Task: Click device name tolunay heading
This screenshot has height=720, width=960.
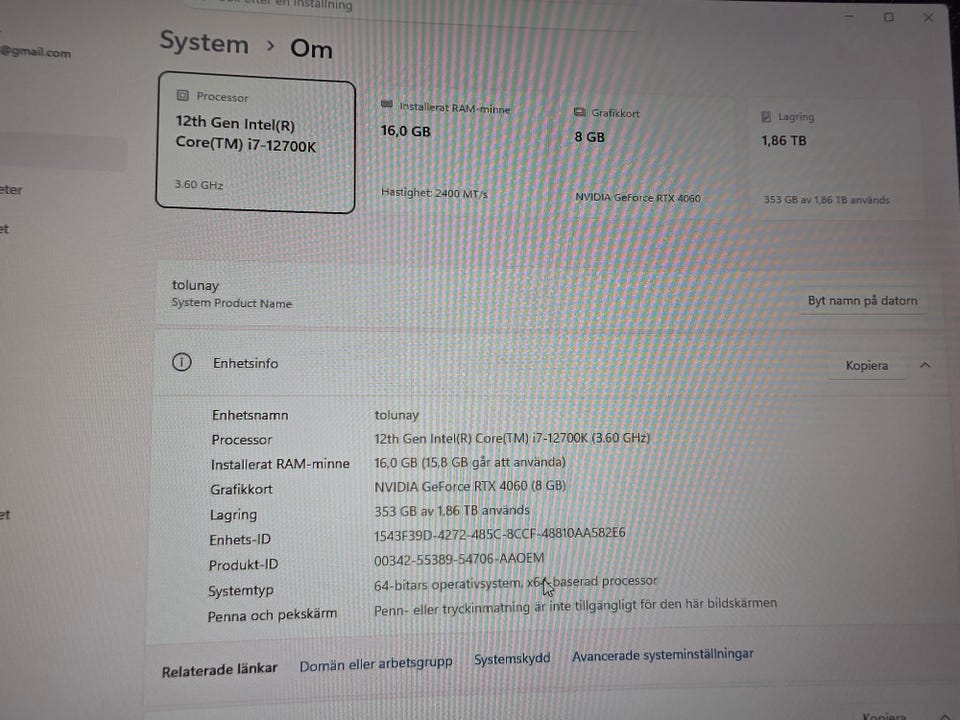Action: click(195, 285)
